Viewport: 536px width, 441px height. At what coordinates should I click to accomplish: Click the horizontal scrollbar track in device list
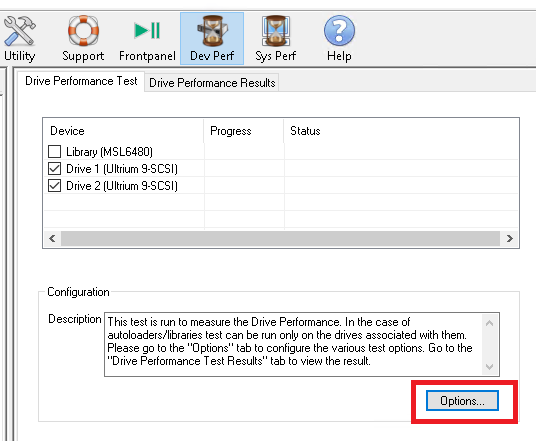point(280,238)
